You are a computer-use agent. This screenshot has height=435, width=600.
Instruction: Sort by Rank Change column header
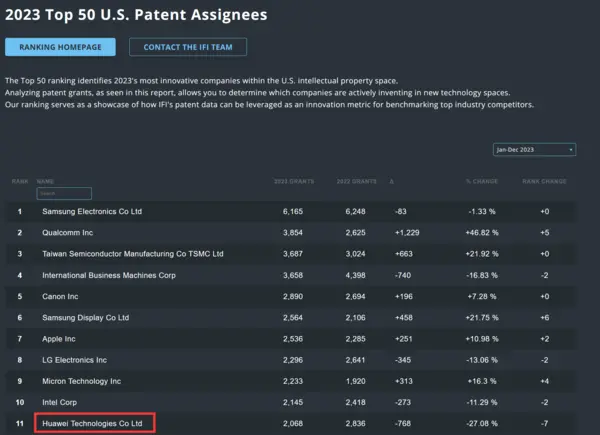coord(545,181)
